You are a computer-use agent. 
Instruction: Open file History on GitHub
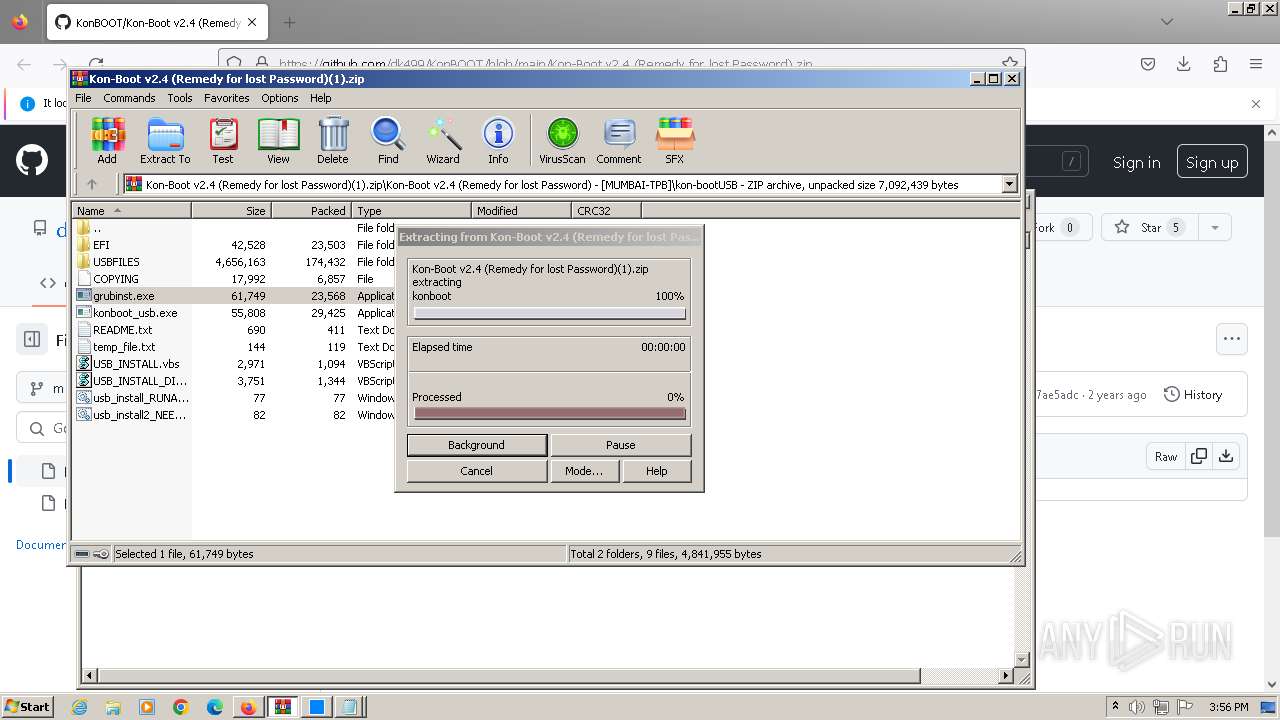pyautogui.click(x=1193, y=395)
